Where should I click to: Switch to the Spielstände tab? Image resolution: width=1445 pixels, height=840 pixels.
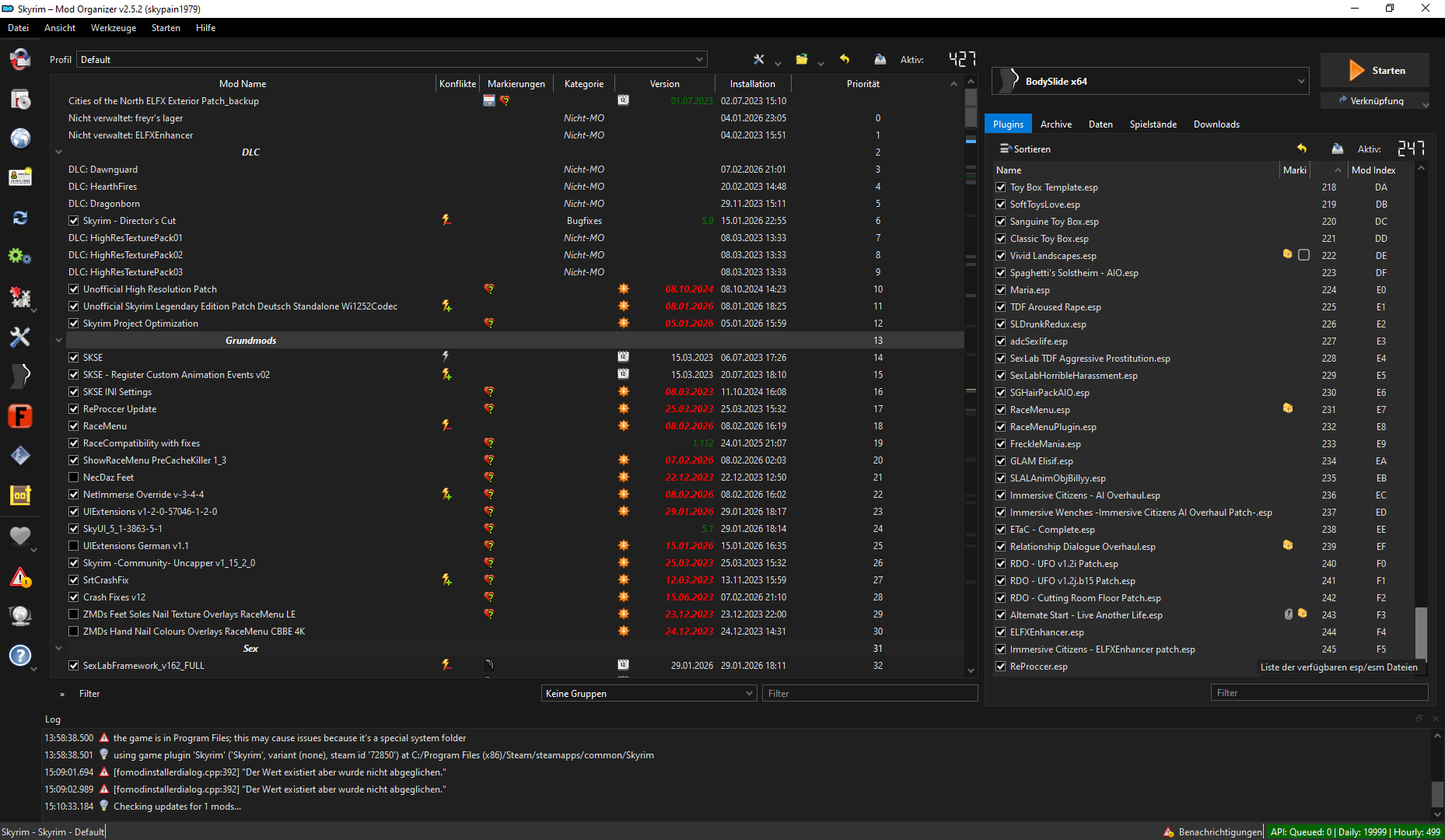coord(1153,124)
